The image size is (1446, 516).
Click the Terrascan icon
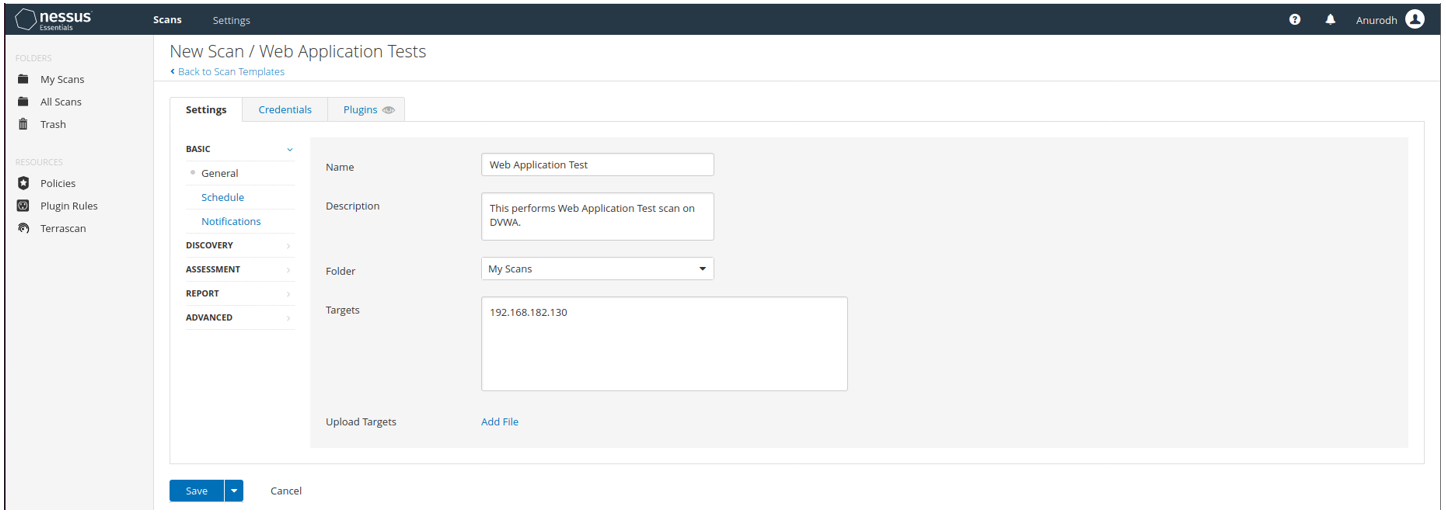pyautogui.click(x=23, y=228)
